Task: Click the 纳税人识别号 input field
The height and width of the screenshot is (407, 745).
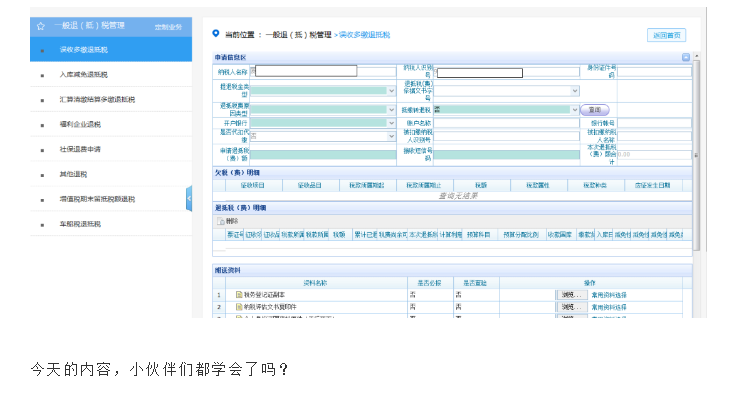Action: [x=506, y=72]
